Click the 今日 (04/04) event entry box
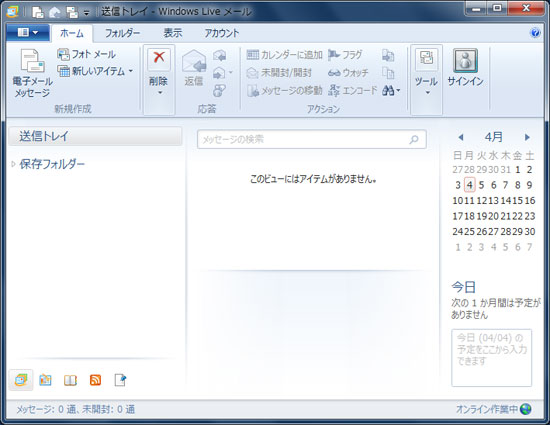 (x=491, y=358)
